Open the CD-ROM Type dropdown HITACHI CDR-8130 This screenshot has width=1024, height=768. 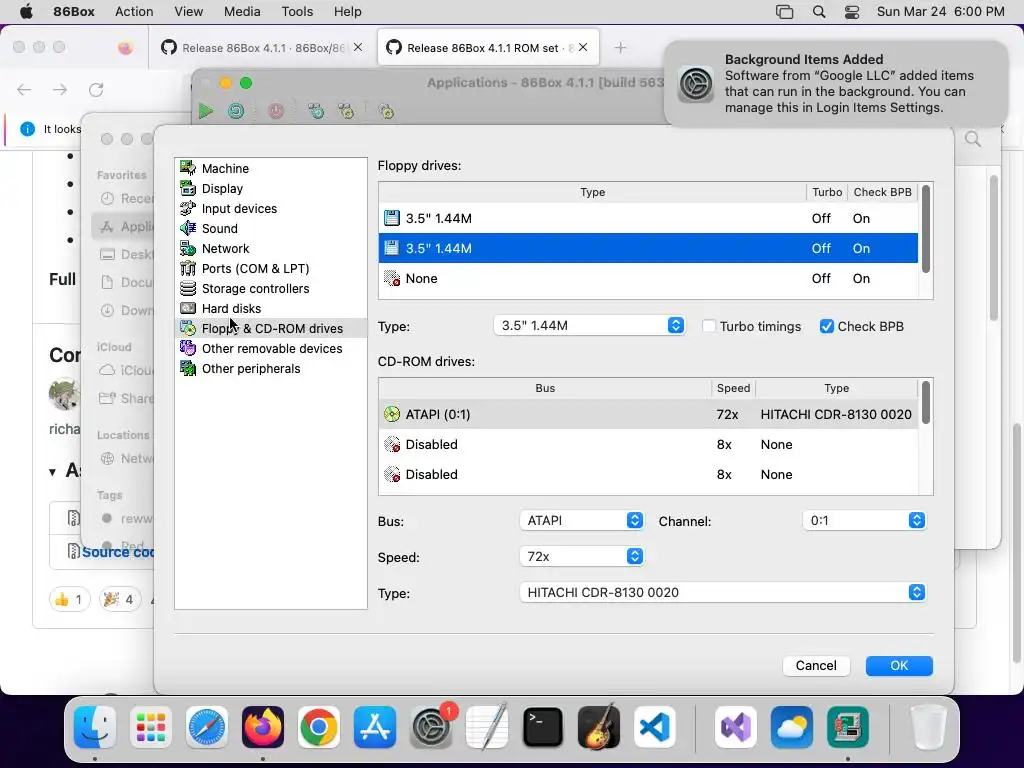pyautogui.click(x=722, y=592)
